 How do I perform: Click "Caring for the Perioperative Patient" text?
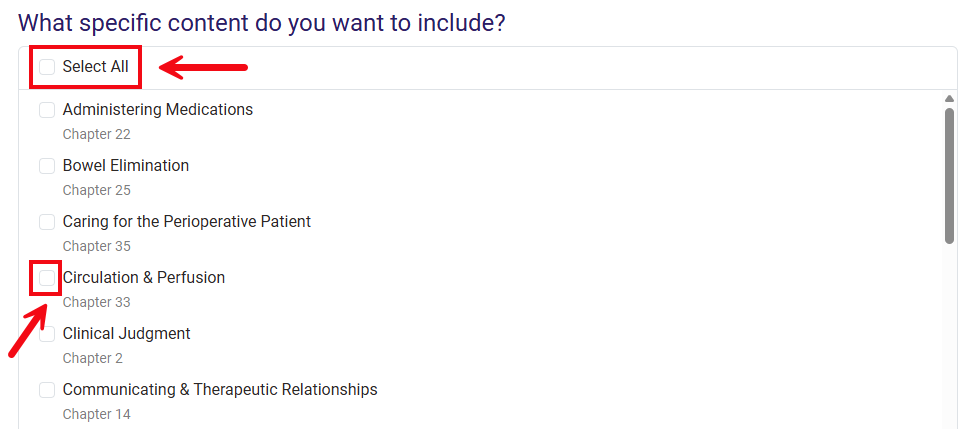pyautogui.click(x=186, y=222)
